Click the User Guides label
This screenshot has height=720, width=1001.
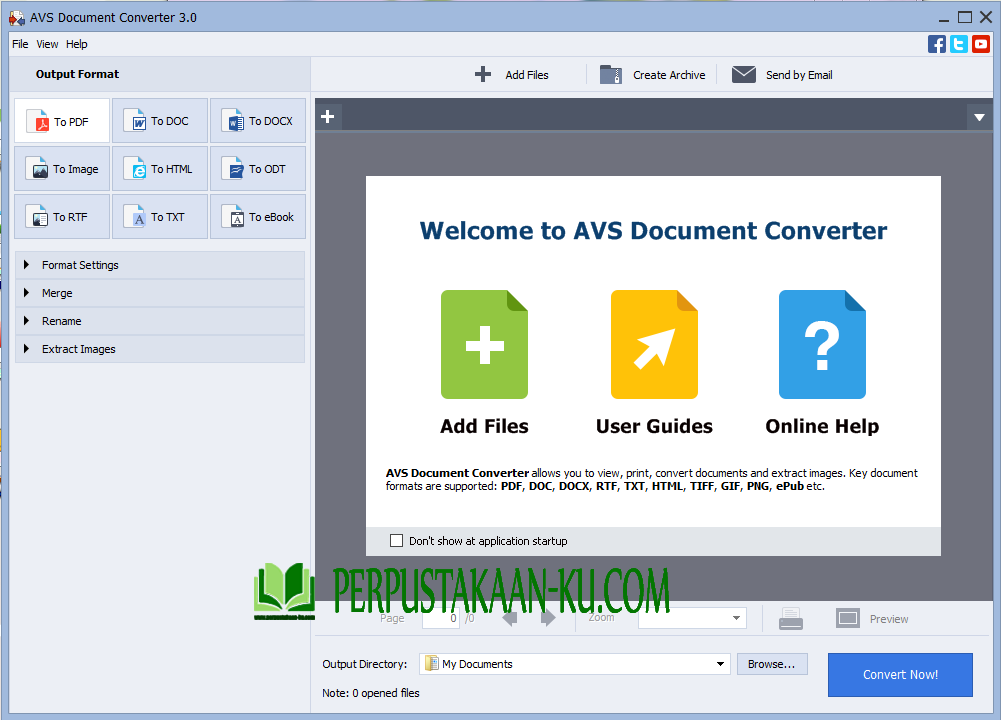654,426
